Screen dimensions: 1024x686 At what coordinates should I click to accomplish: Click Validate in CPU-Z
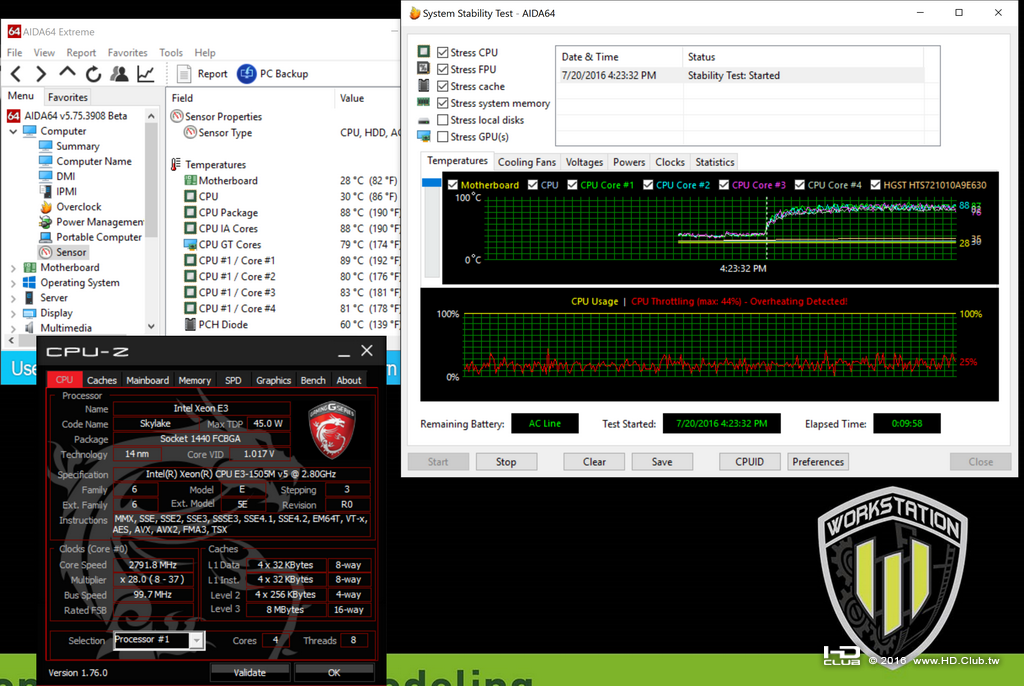[x=249, y=672]
